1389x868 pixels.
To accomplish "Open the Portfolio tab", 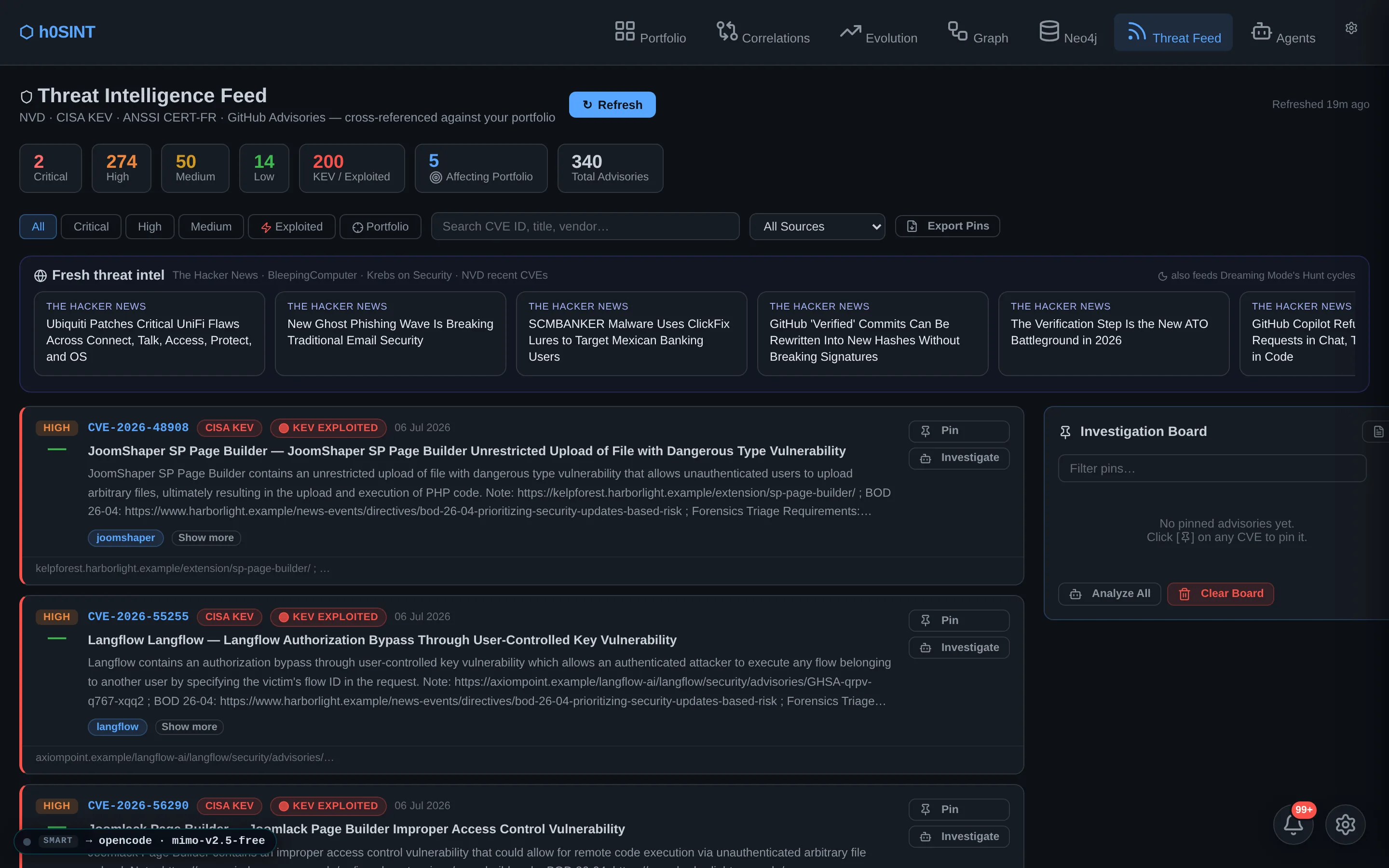I will (x=650, y=32).
